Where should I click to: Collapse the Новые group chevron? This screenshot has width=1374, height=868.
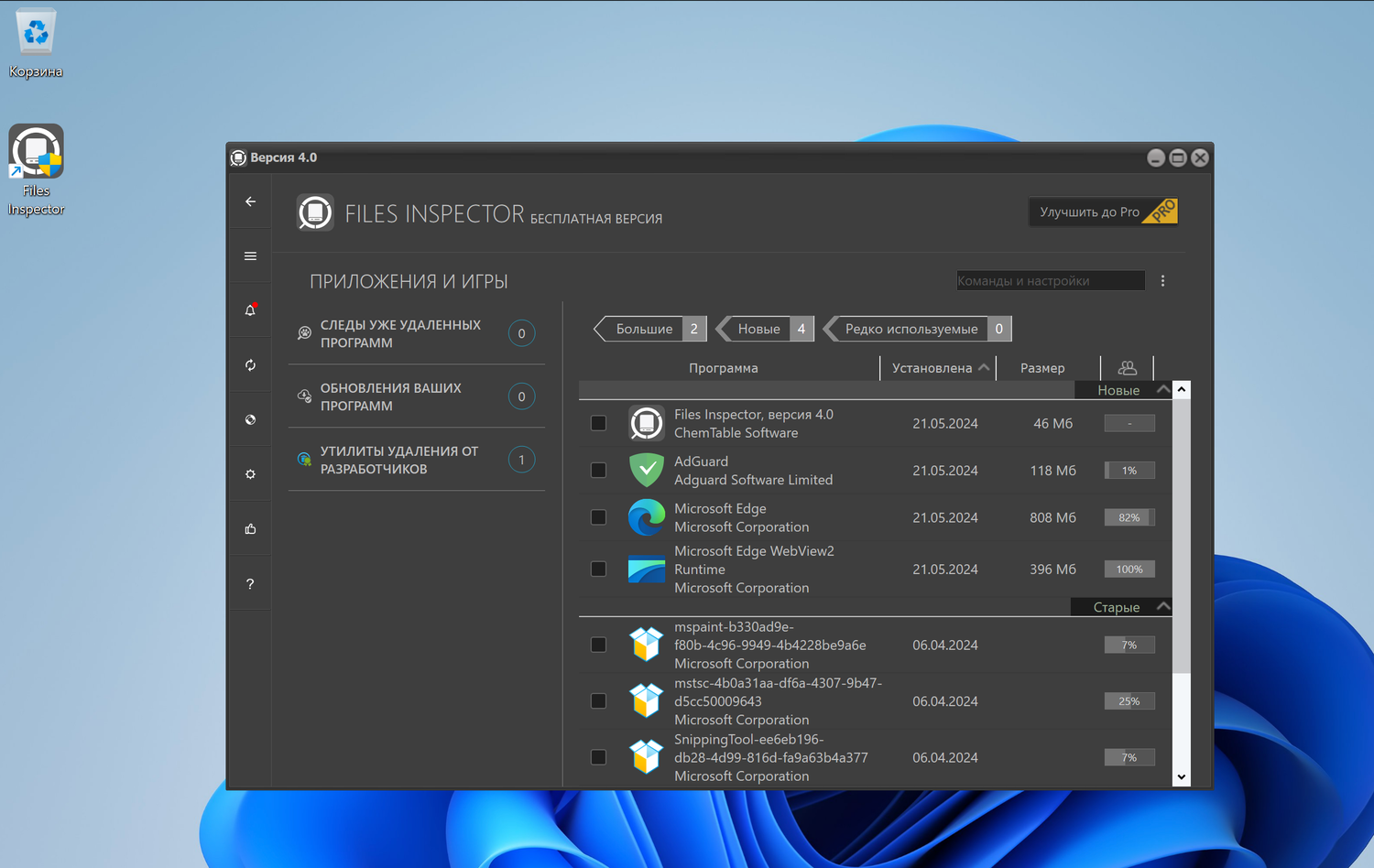coord(1162,390)
